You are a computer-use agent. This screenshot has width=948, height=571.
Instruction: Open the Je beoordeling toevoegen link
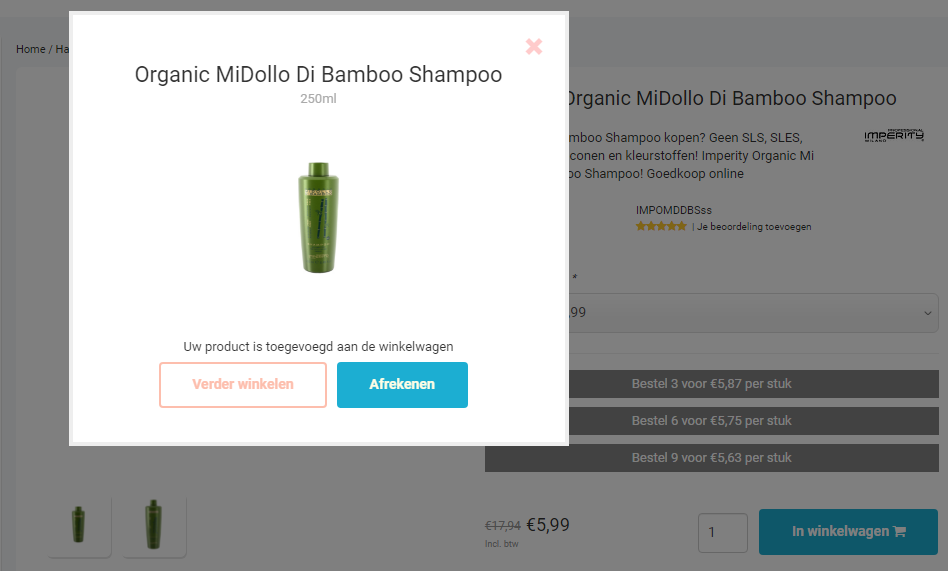754,227
